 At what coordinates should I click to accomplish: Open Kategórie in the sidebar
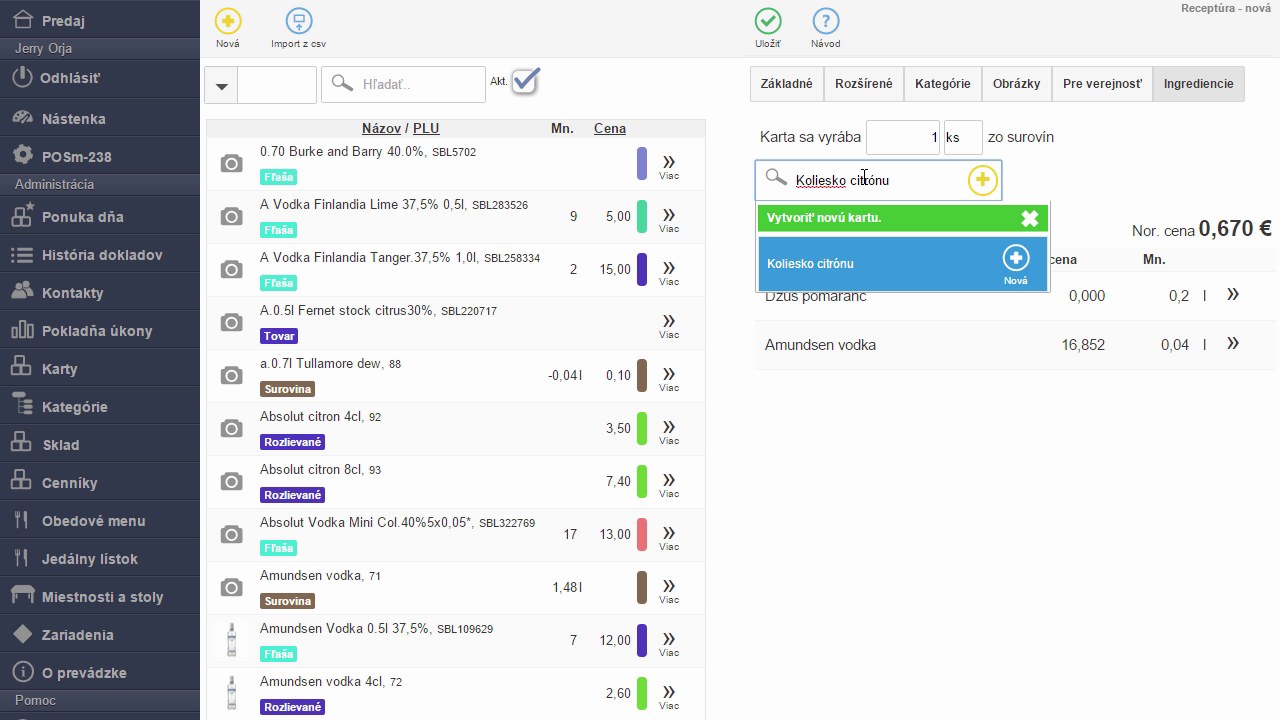coord(100,407)
